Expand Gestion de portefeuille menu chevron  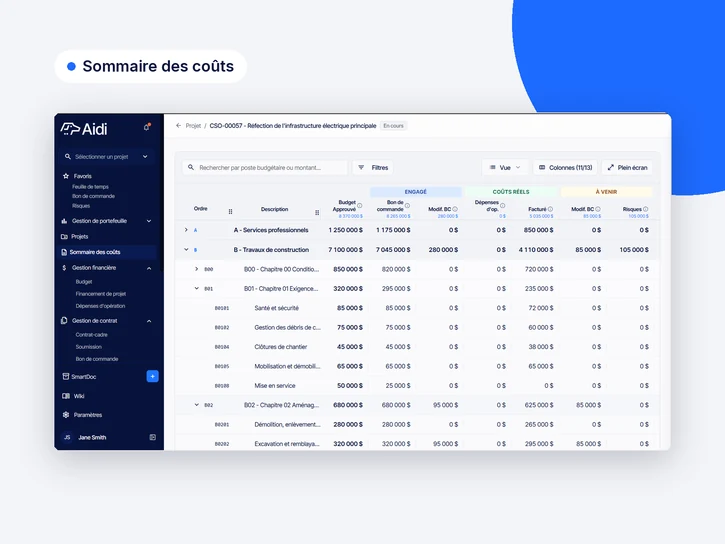tap(149, 221)
